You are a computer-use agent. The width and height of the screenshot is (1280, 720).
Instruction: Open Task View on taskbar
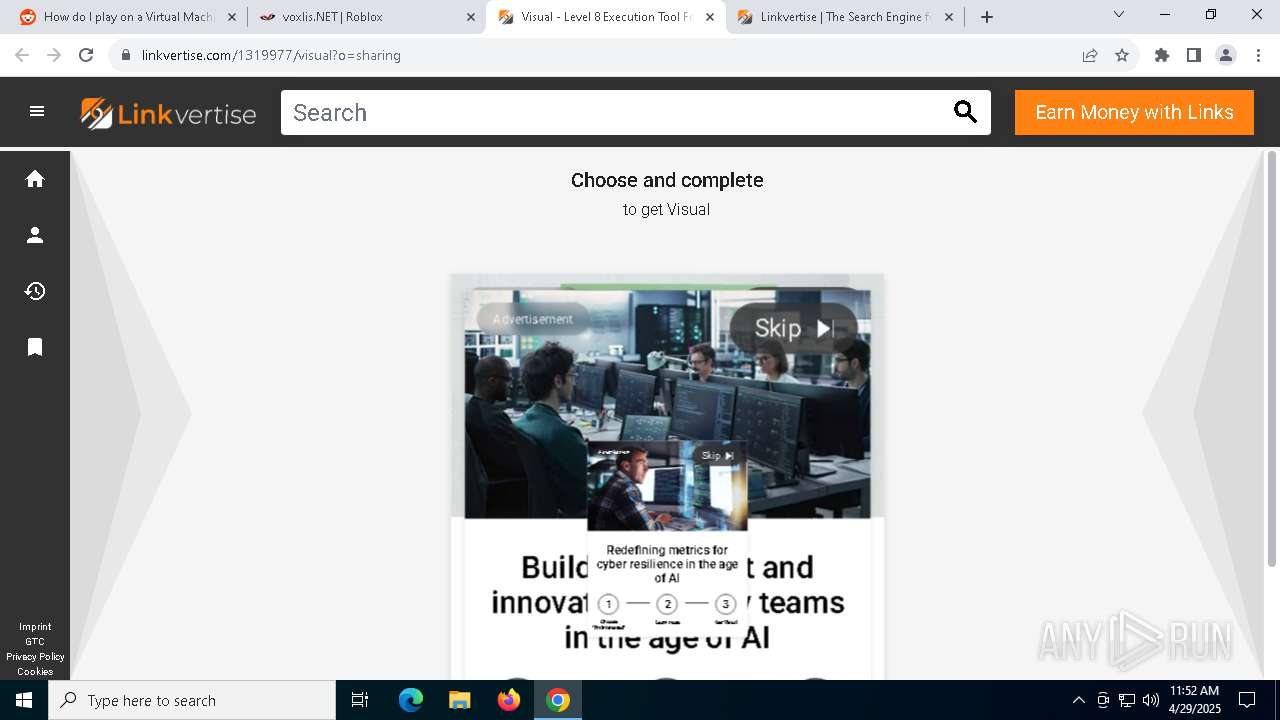click(360, 700)
